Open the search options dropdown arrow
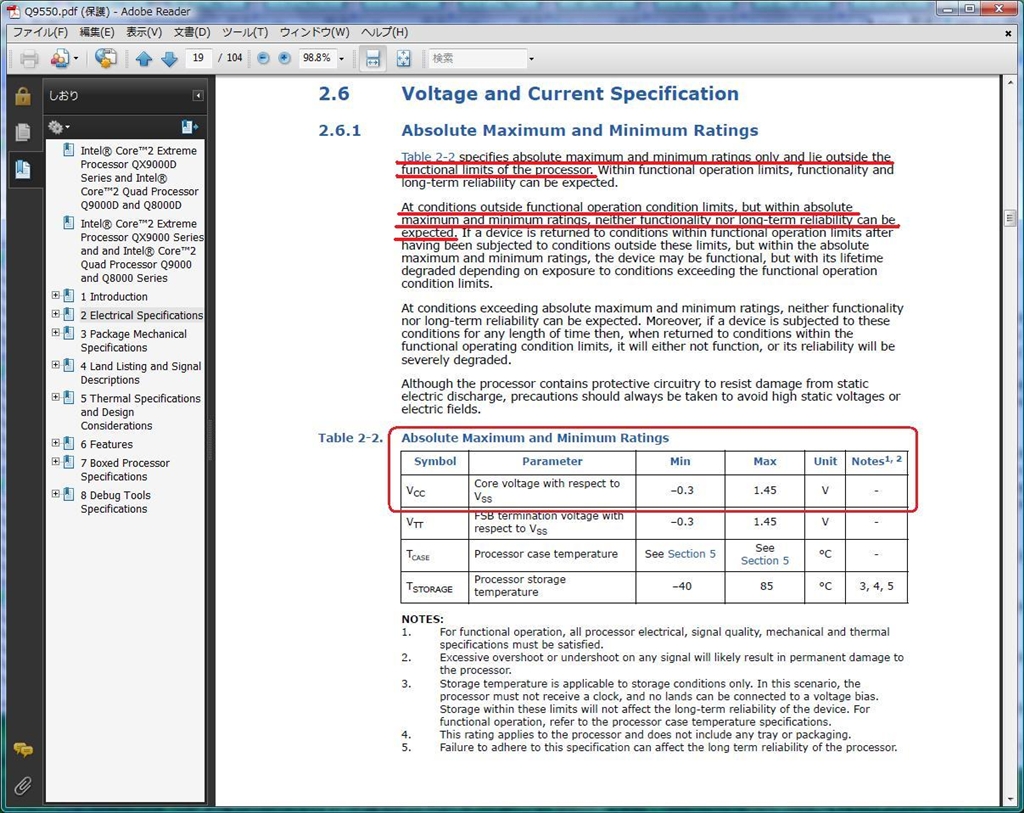The image size is (1024, 813). click(531, 59)
